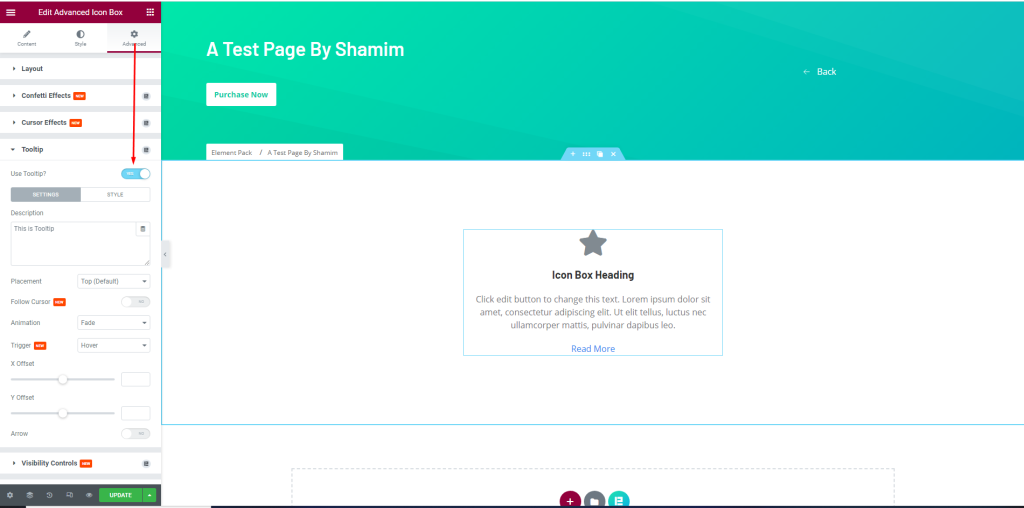Switch to the Content tab
The height and width of the screenshot is (508, 1024).
point(27,38)
